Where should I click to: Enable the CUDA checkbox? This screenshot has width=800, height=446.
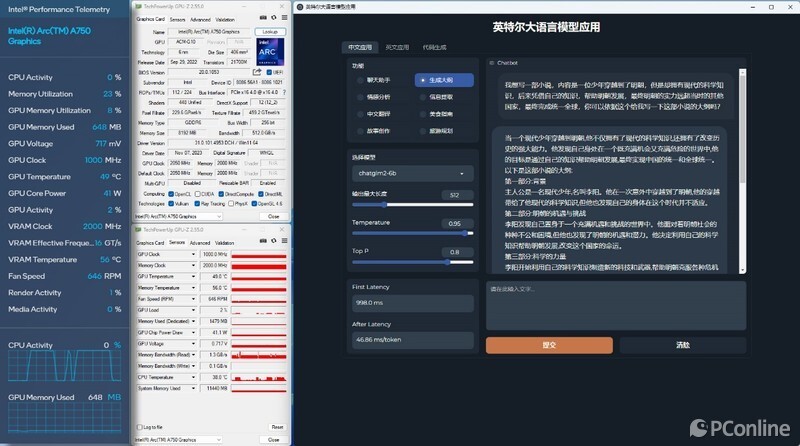[197, 194]
